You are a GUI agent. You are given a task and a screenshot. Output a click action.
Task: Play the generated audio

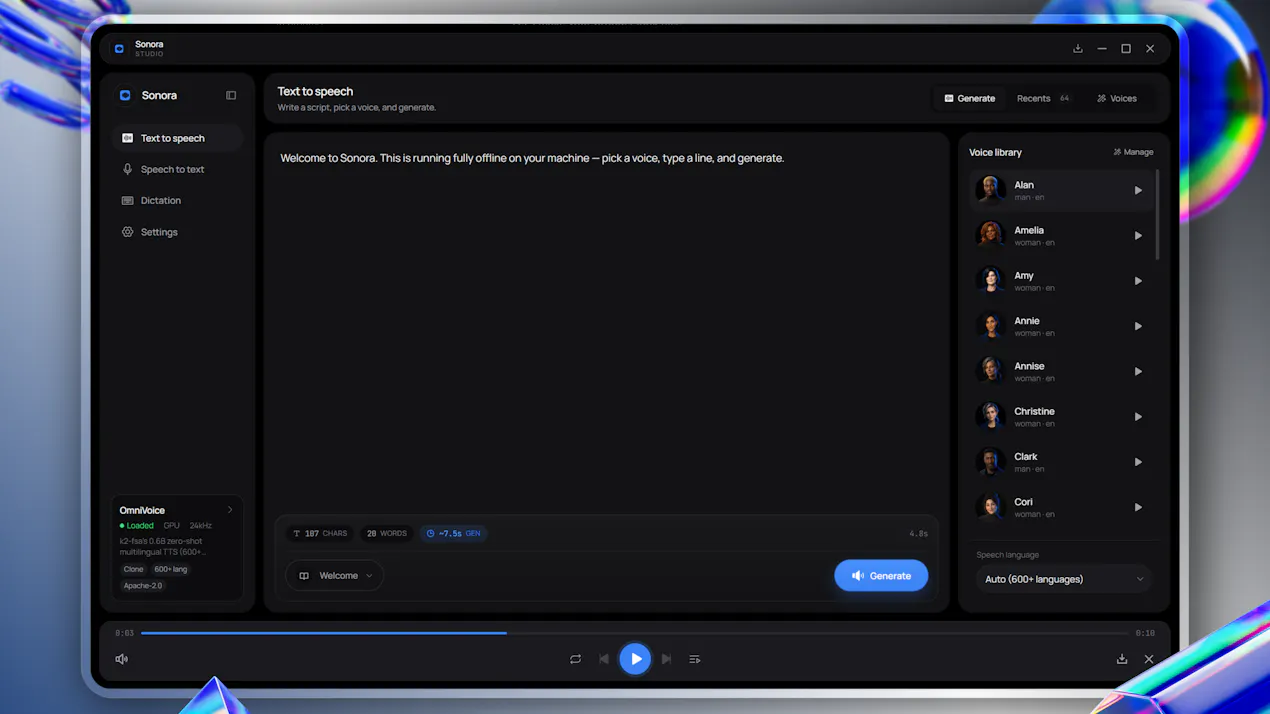pos(635,659)
